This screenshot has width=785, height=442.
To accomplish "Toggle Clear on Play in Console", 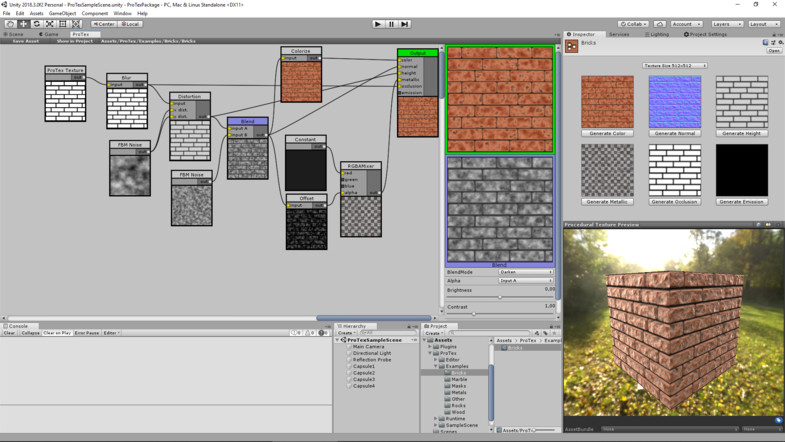I will click(x=57, y=333).
